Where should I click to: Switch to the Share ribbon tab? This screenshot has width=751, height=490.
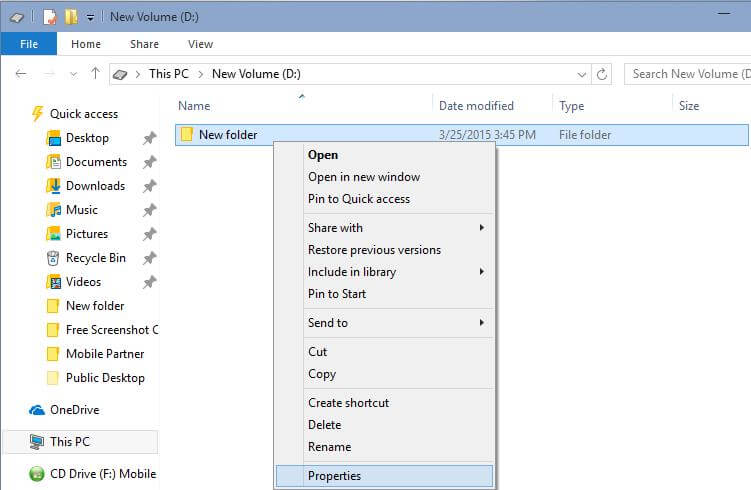[144, 44]
